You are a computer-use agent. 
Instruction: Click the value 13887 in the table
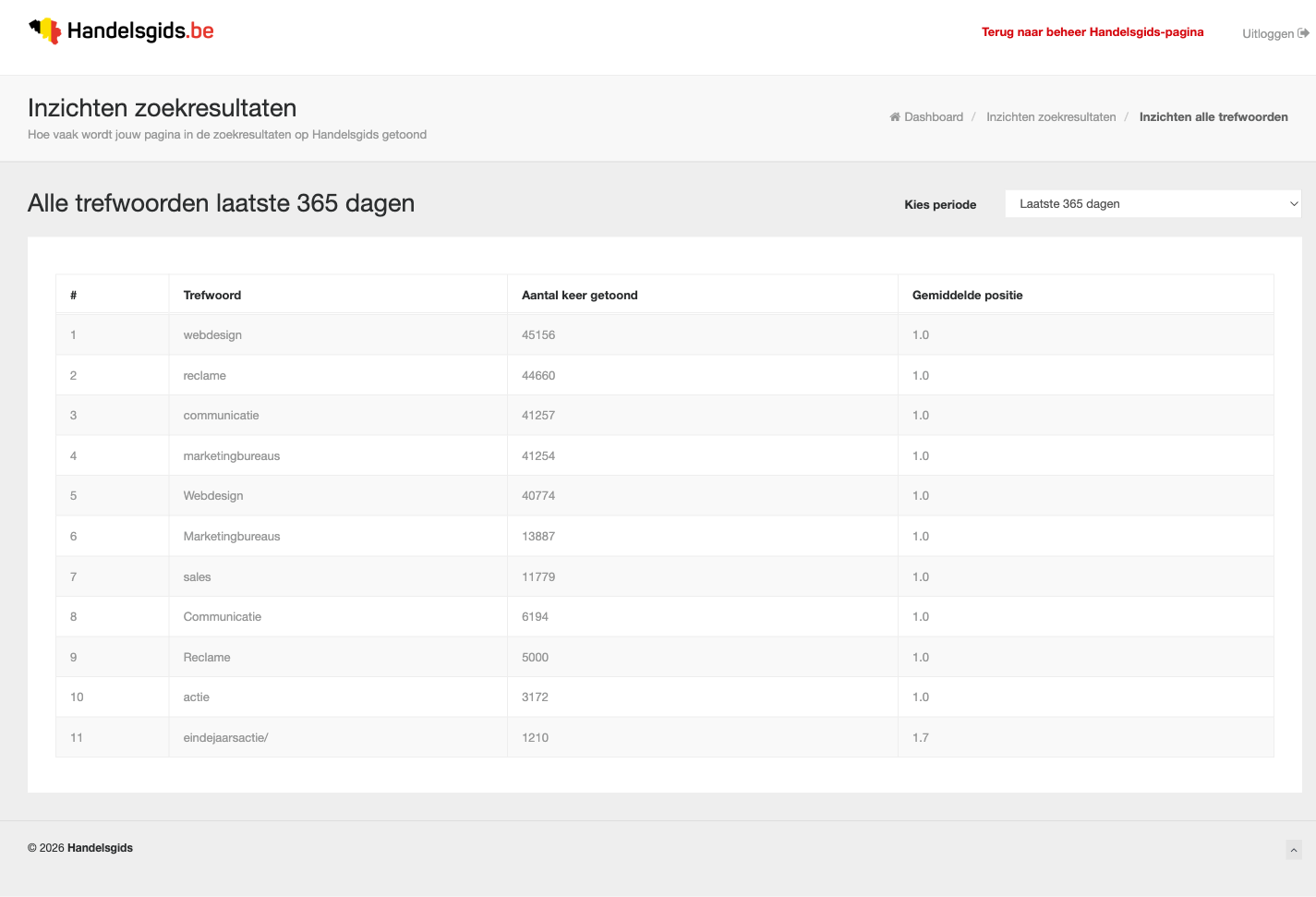point(538,537)
